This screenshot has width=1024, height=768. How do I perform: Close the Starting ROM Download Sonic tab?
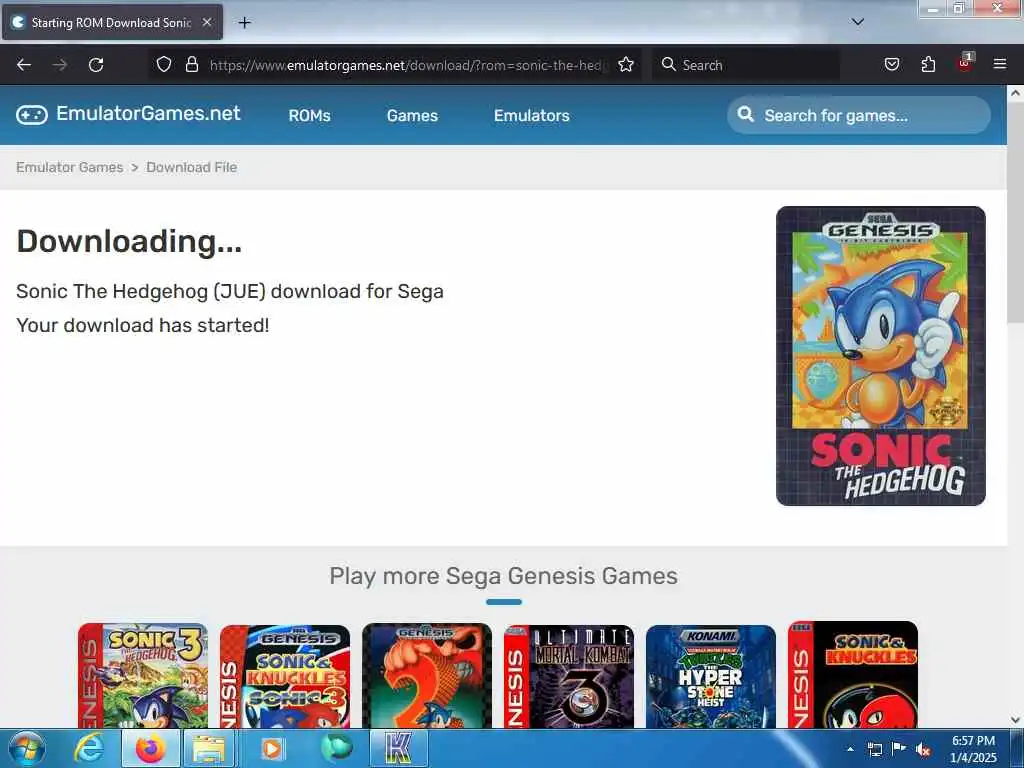207,22
